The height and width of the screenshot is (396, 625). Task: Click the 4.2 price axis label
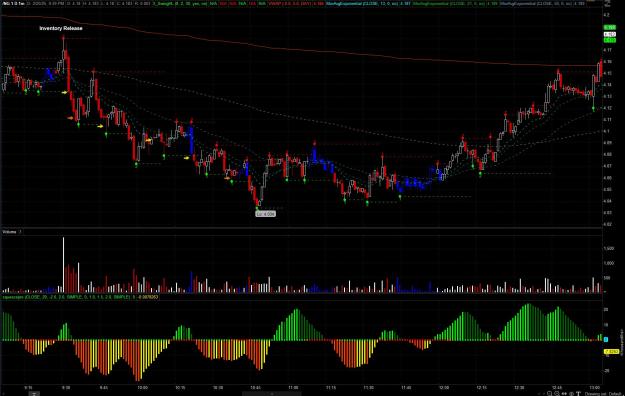(x=606, y=15)
